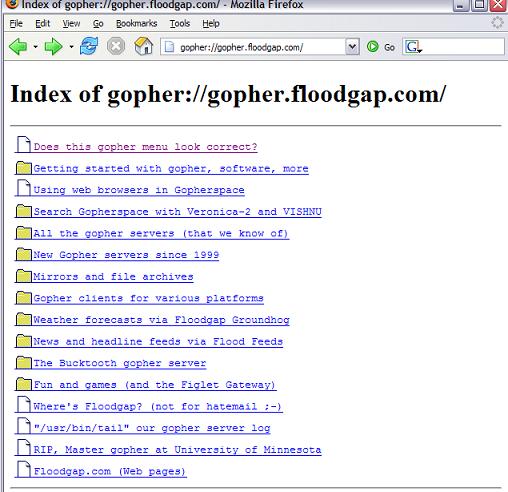Image resolution: width=508 pixels, height=492 pixels.
Task: Click document icon beside 'Does this gopher menu'
Action: click(x=24, y=144)
